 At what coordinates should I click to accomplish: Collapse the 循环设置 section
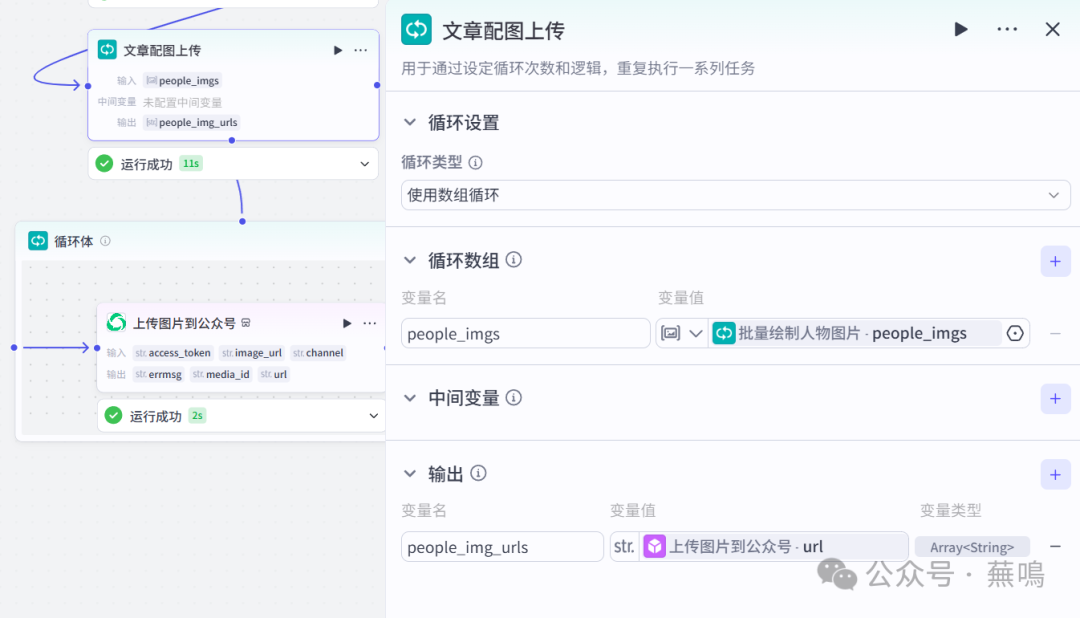pos(409,123)
